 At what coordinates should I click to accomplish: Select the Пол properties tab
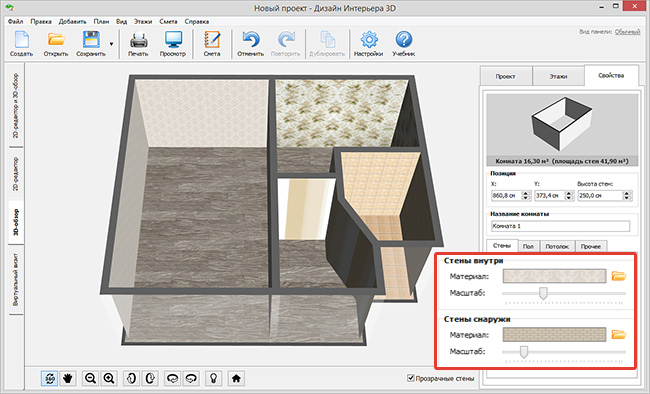click(528, 246)
